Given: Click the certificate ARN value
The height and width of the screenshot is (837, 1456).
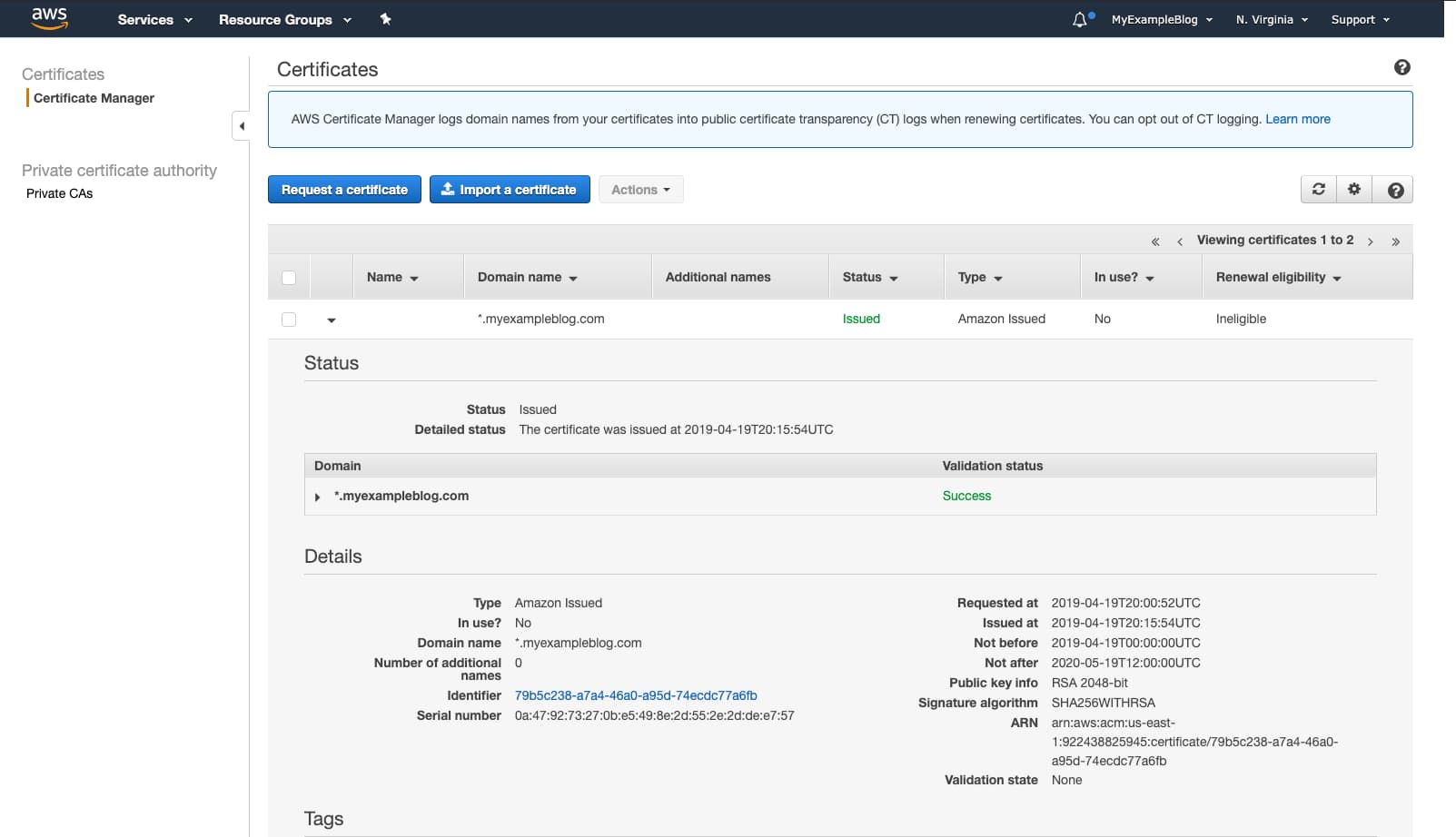Looking at the screenshot, I should [x=1194, y=742].
